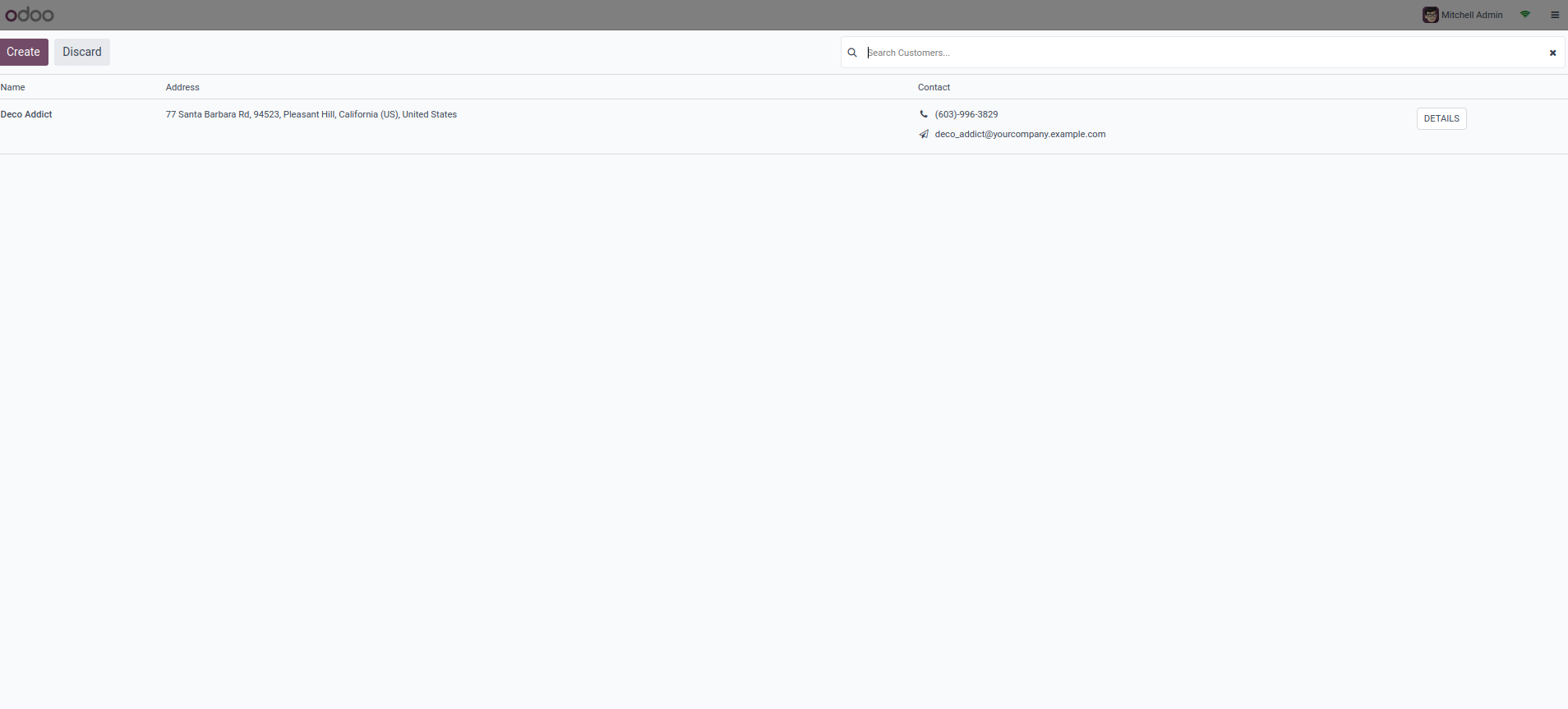Click the phone icon for Deco Addict
This screenshot has width=1568, height=709.
pos(924,114)
